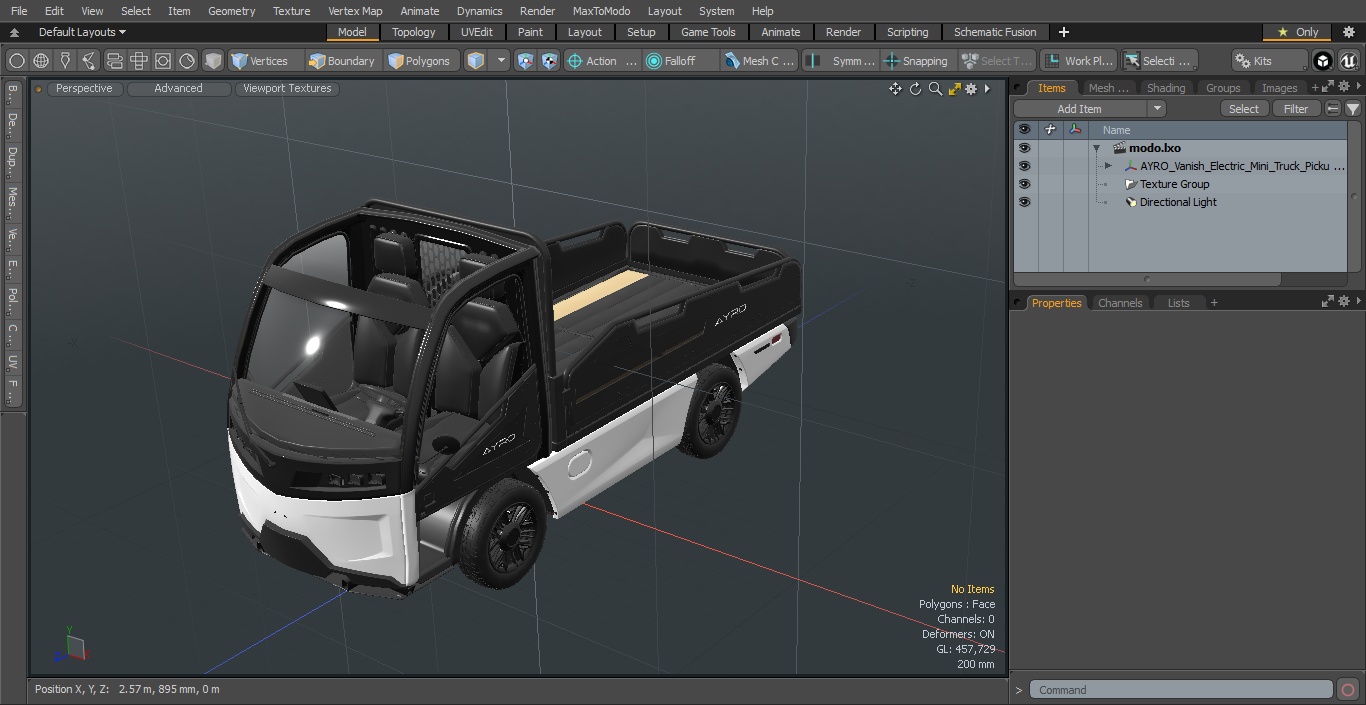Open the dropdown arrow next to cube icon
Screen dimensions: 1366x705
[x=502, y=61]
